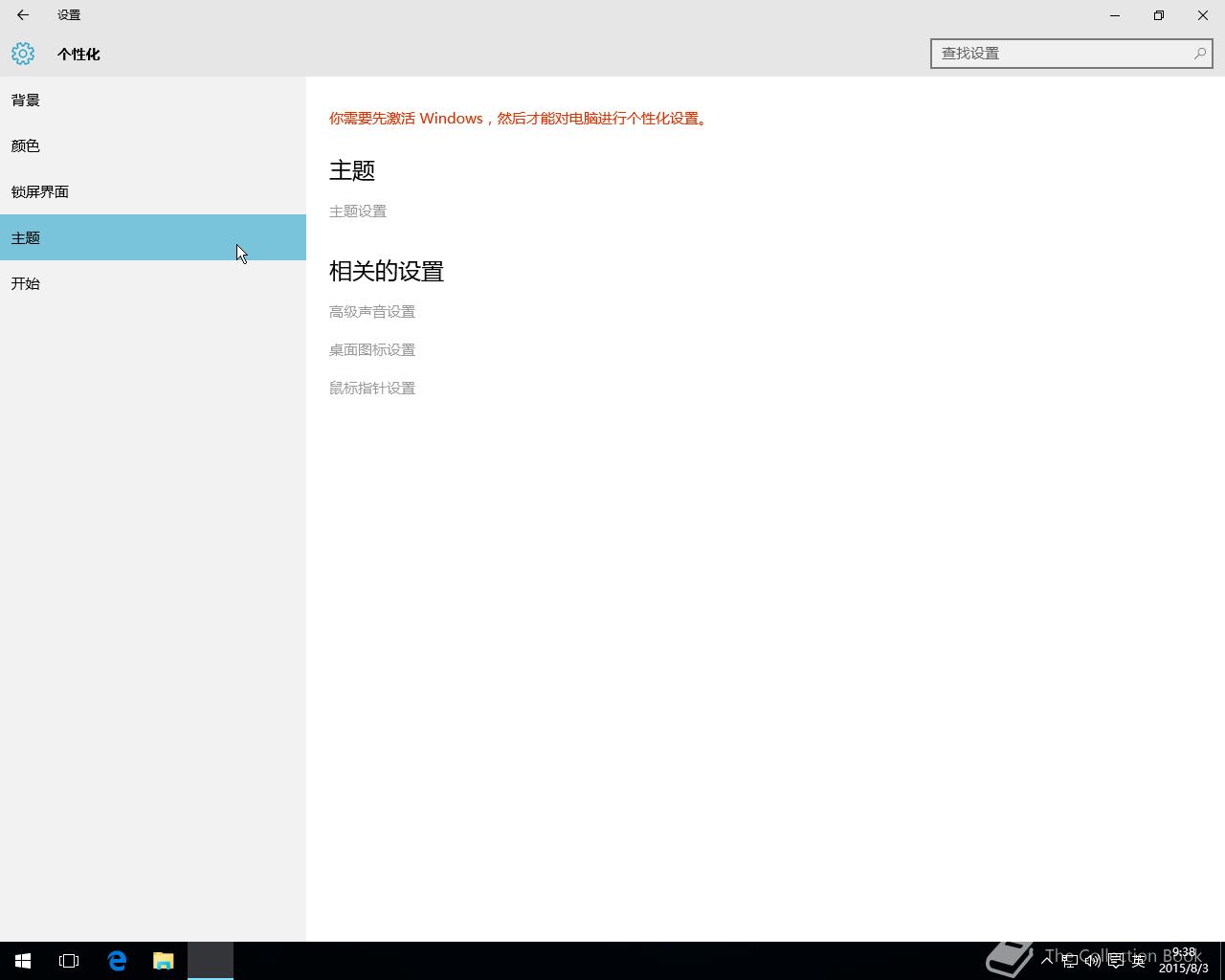The height and width of the screenshot is (980, 1225).
Task: Click the taskbar clock showing 9:38
Action: (1184, 961)
